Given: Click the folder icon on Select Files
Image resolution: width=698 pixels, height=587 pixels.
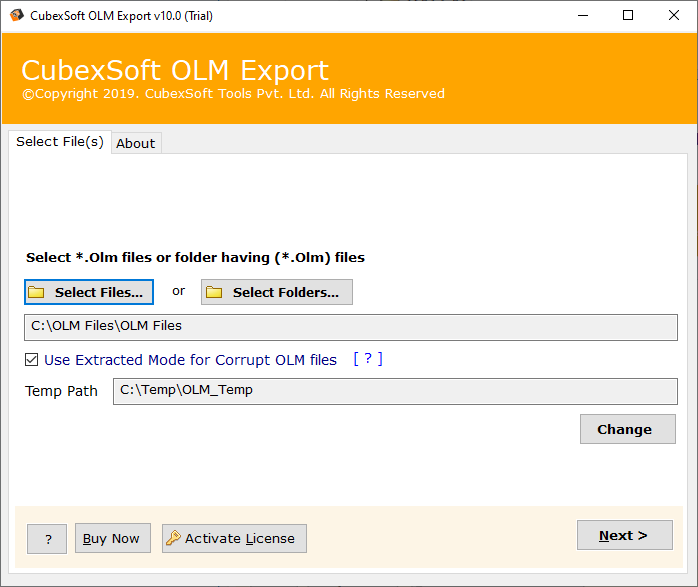Looking at the screenshot, I should coord(37,292).
